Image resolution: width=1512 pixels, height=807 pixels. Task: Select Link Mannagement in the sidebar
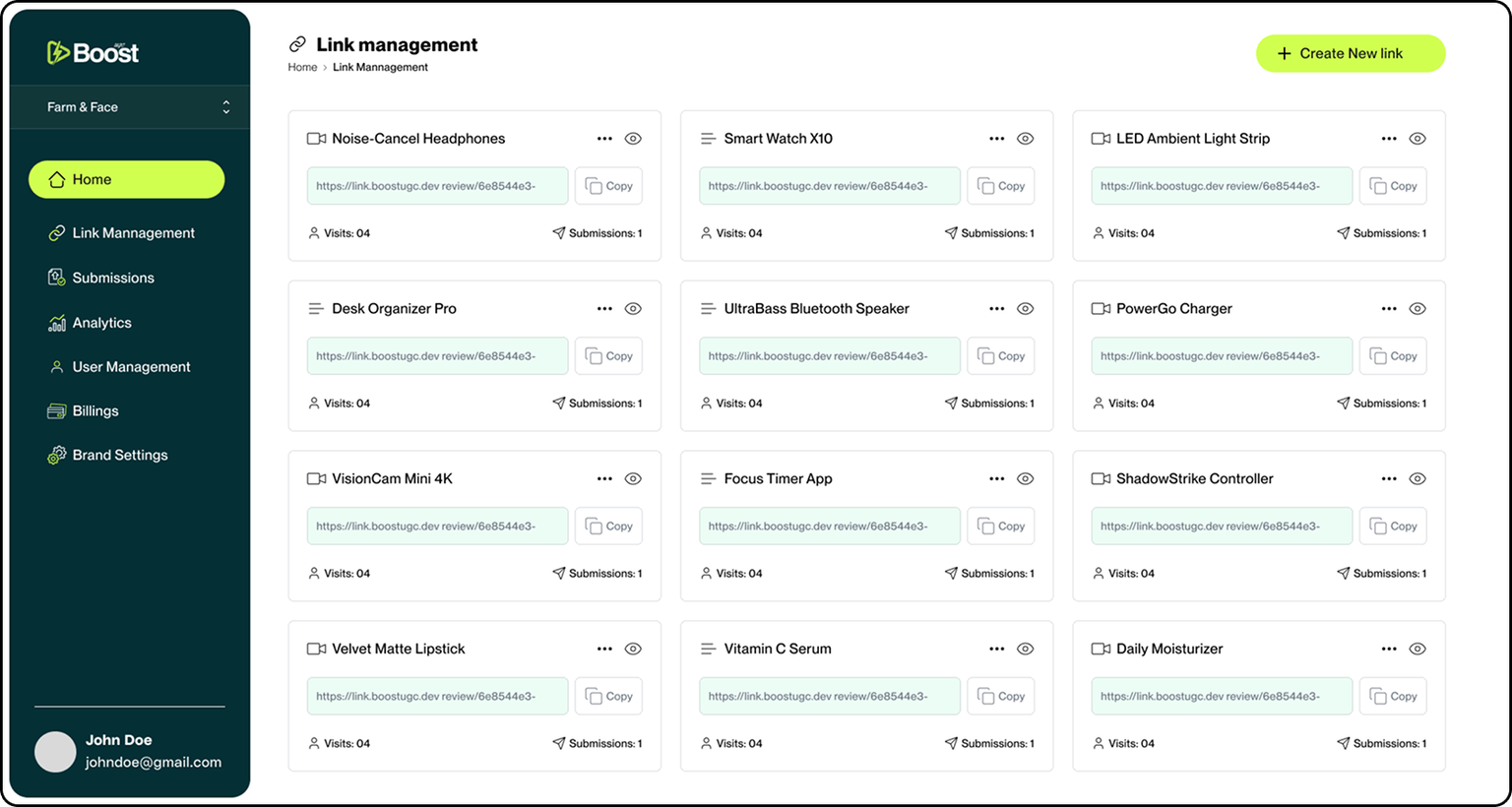133,233
